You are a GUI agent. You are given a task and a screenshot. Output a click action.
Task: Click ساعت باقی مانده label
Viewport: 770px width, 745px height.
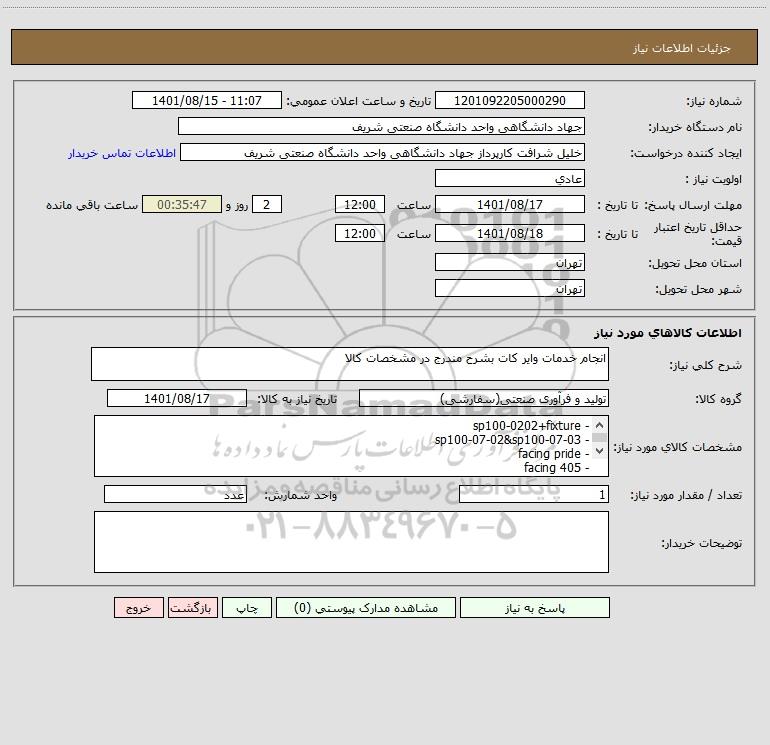point(92,205)
